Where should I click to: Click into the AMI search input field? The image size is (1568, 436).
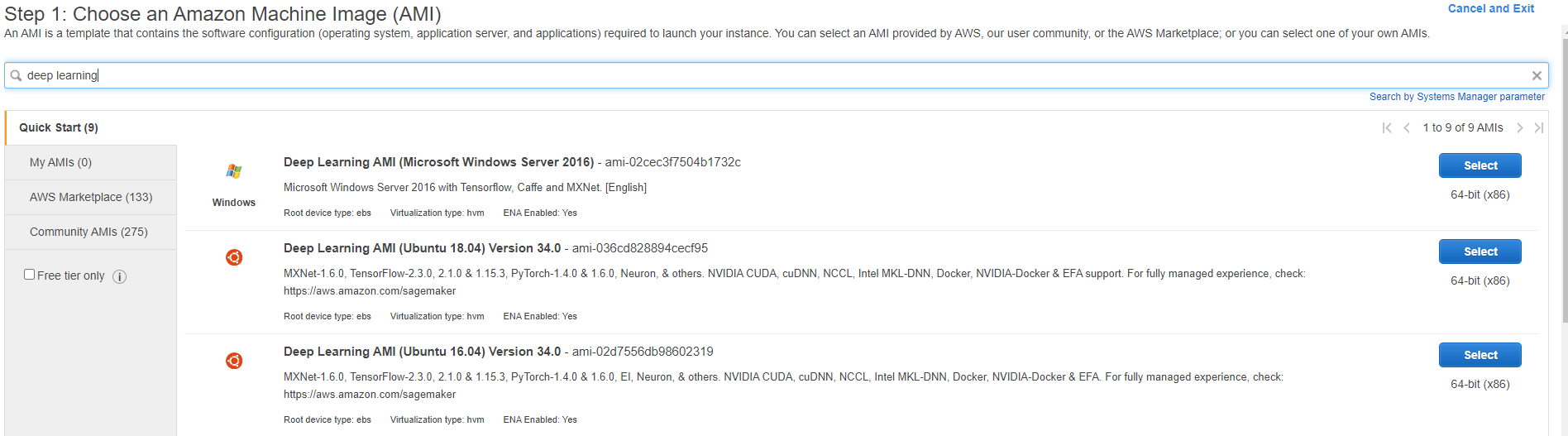[744, 75]
